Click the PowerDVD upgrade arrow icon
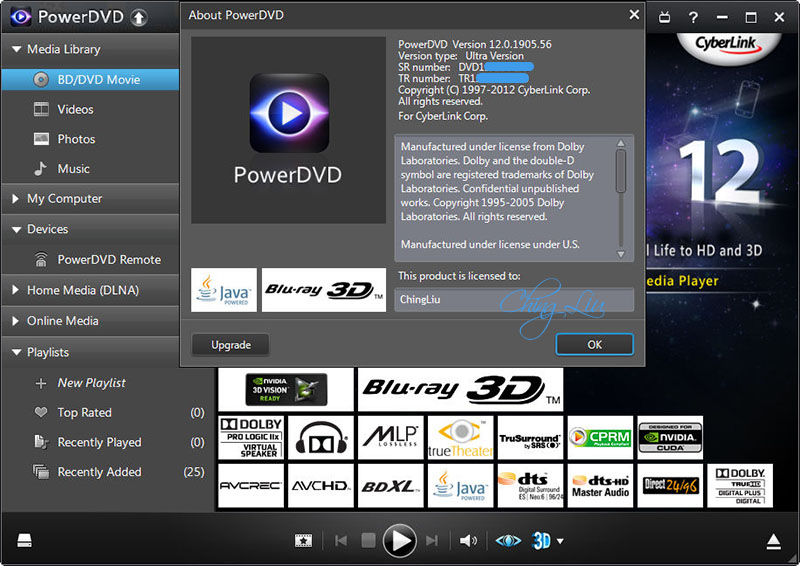Viewport: 800px width, 566px height. point(138,18)
